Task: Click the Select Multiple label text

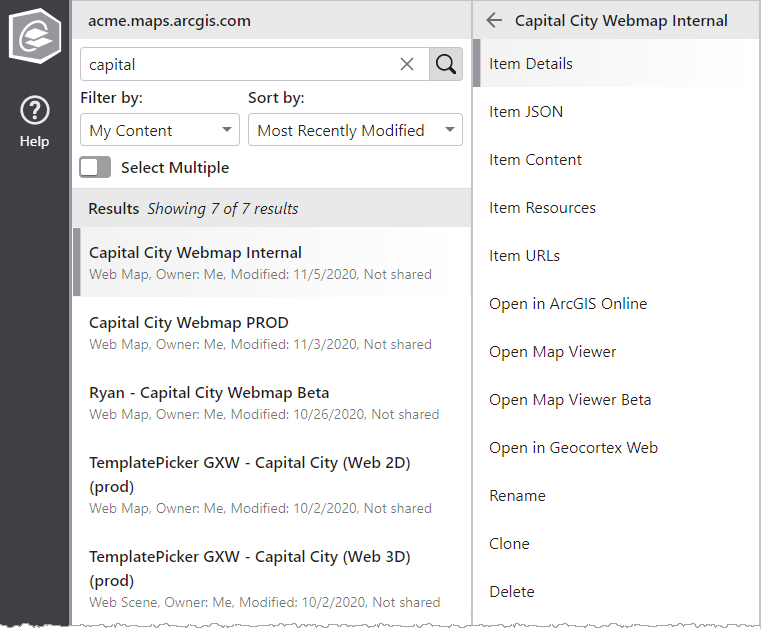Action: 175,168
